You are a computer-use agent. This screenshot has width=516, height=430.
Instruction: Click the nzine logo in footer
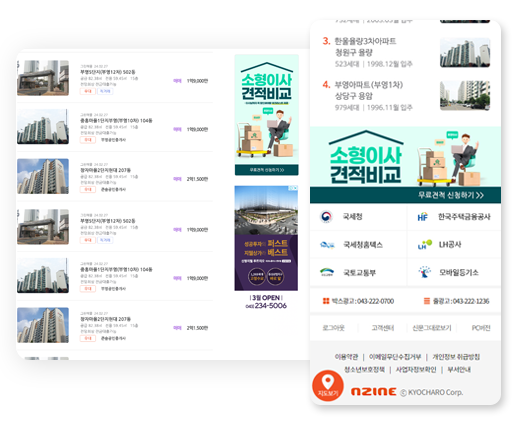373,392
